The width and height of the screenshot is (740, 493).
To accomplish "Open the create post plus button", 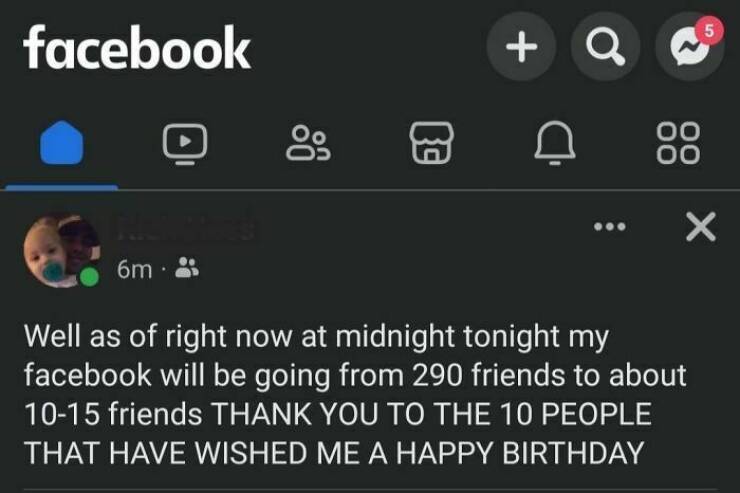I will 521,45.
